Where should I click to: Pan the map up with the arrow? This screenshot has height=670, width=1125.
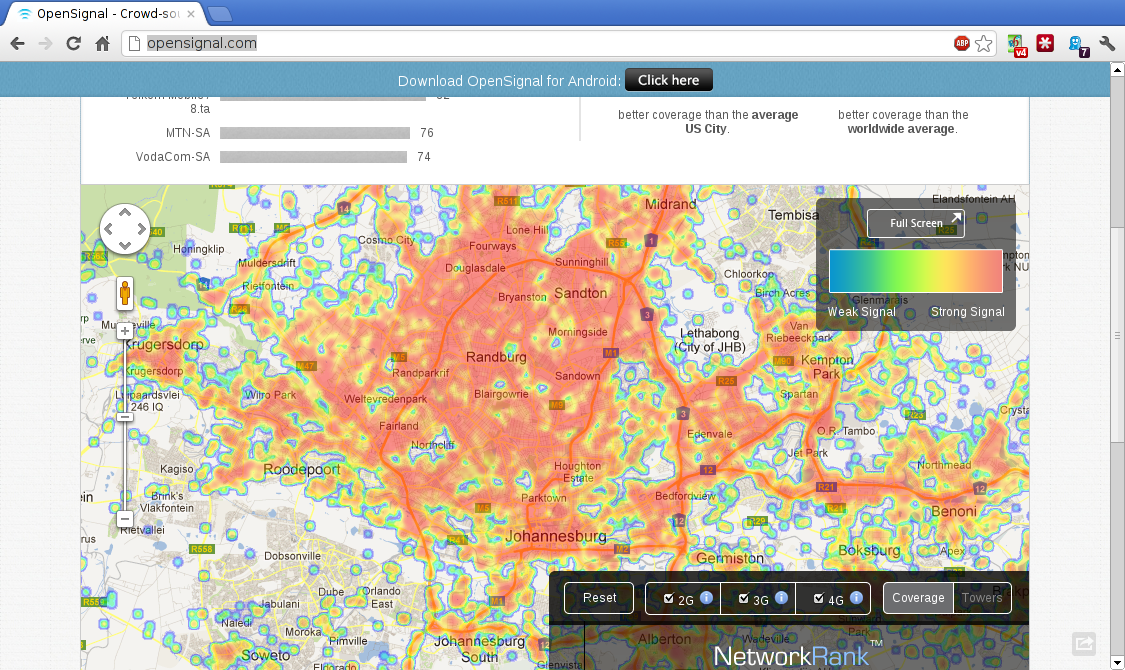tap(125, 212)
